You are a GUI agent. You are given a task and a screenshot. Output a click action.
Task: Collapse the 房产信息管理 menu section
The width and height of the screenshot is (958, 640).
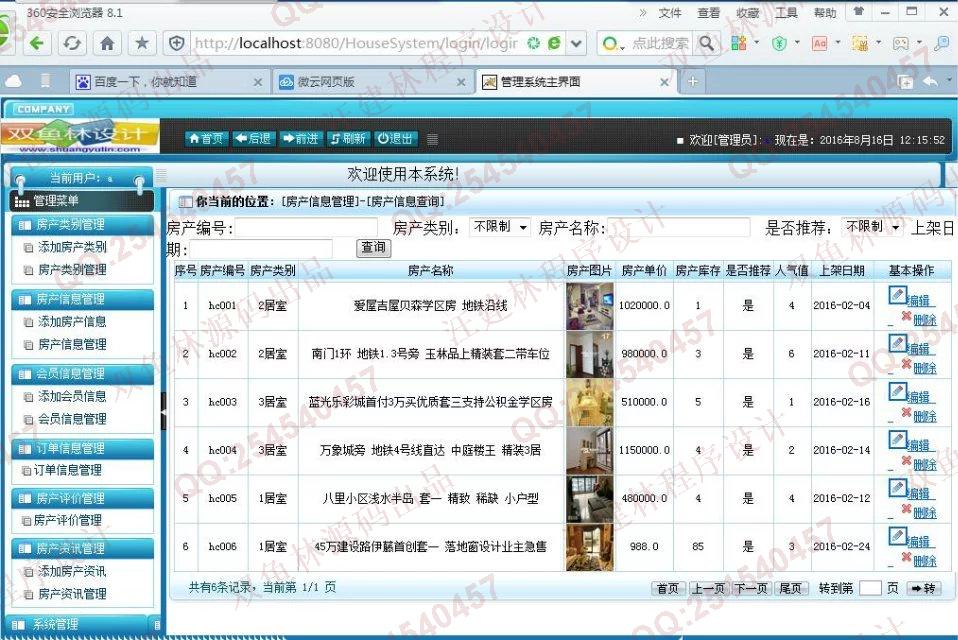tap(82, 299)
